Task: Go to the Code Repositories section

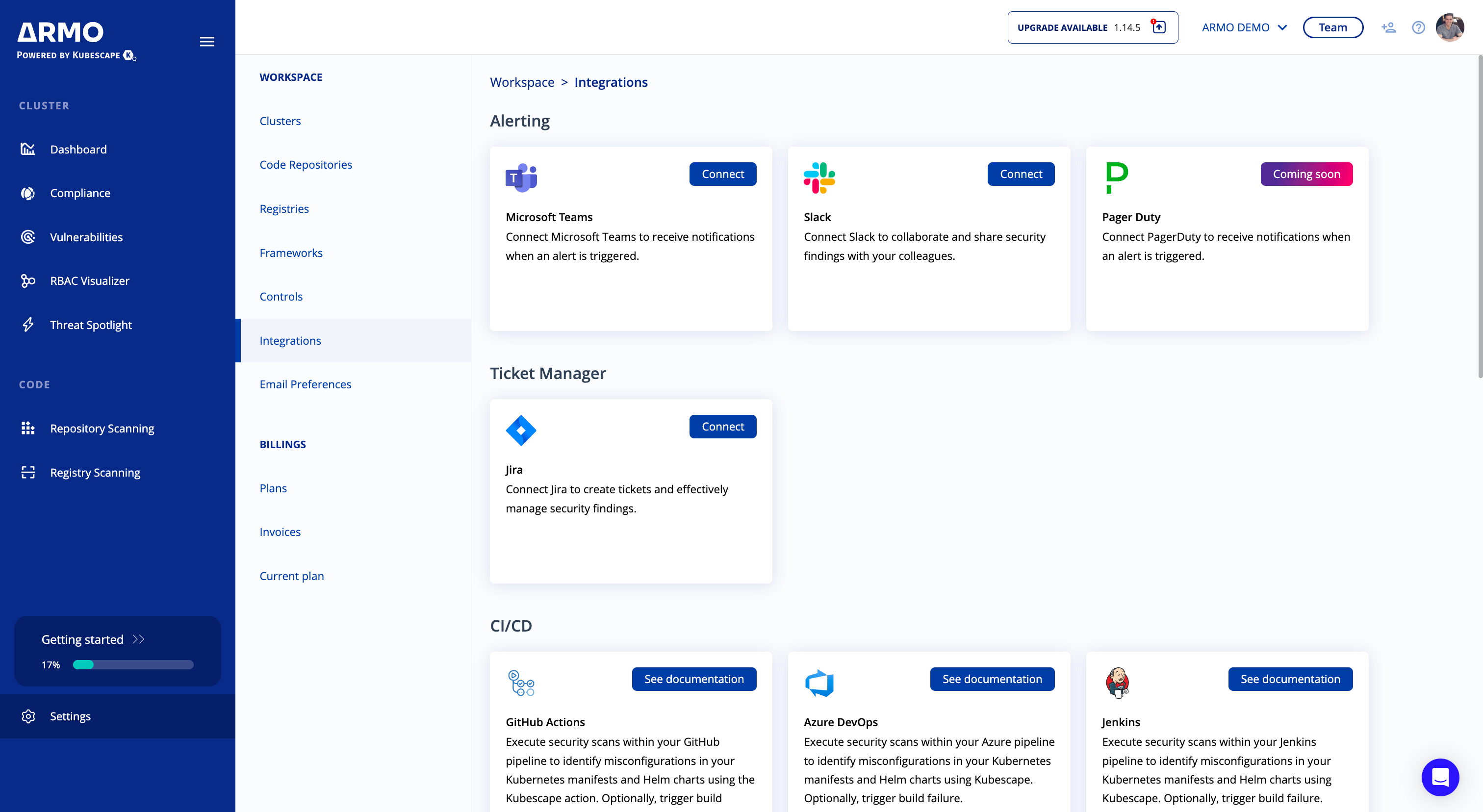Action: pos(306,165)
